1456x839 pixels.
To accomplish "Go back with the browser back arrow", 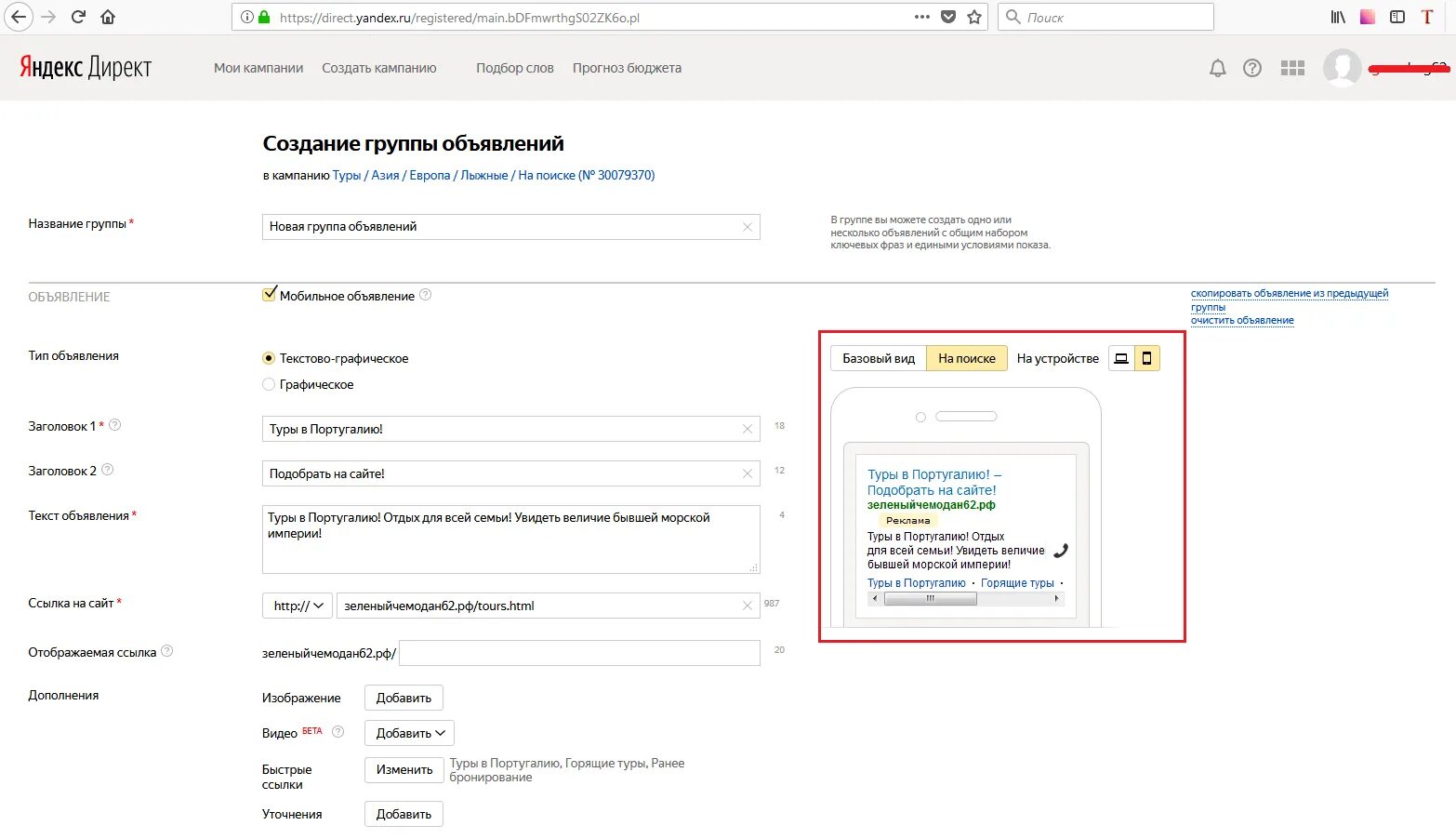I will click(18, 17).
